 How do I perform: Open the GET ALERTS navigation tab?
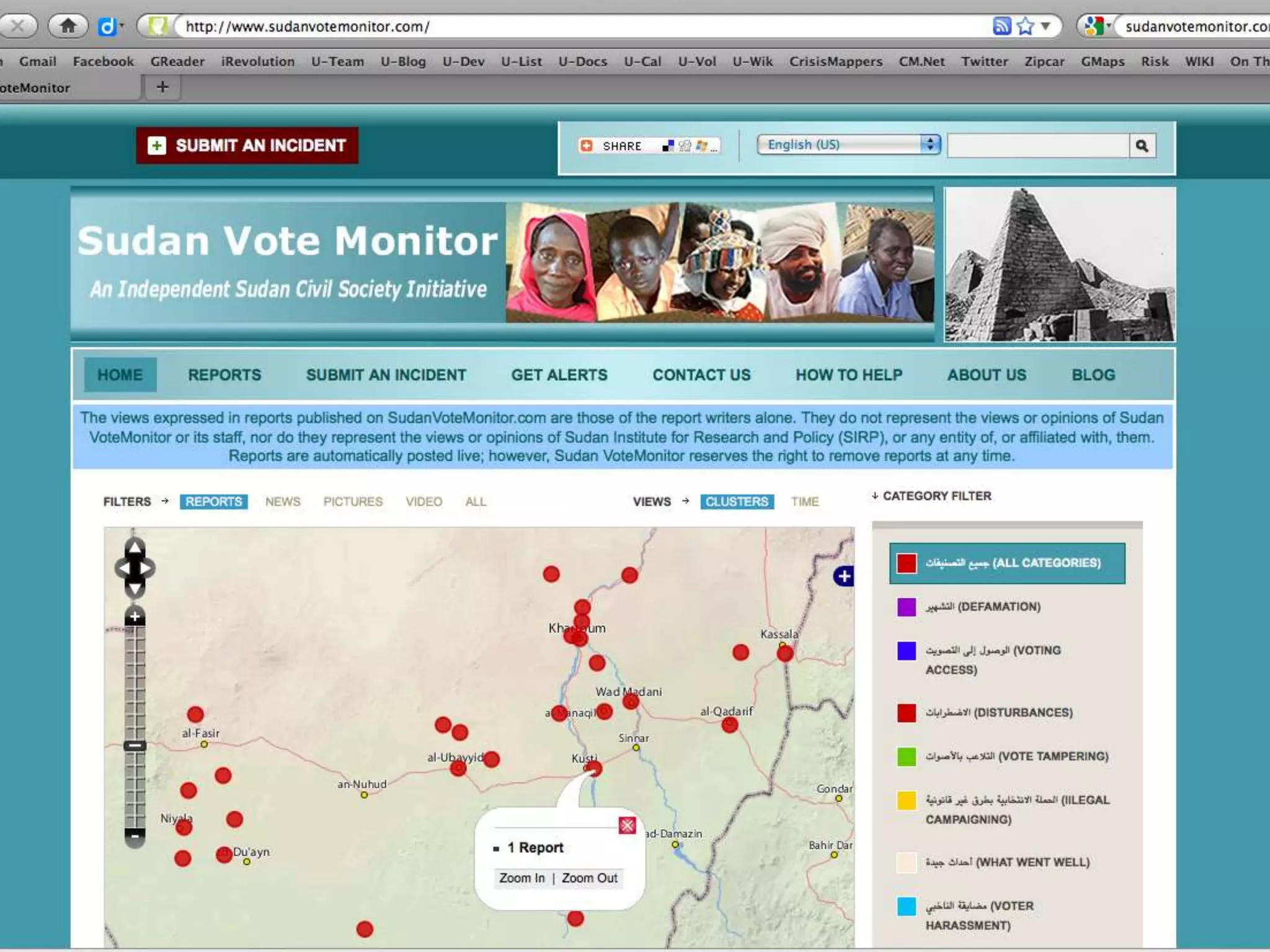click(x=559, y=375)
